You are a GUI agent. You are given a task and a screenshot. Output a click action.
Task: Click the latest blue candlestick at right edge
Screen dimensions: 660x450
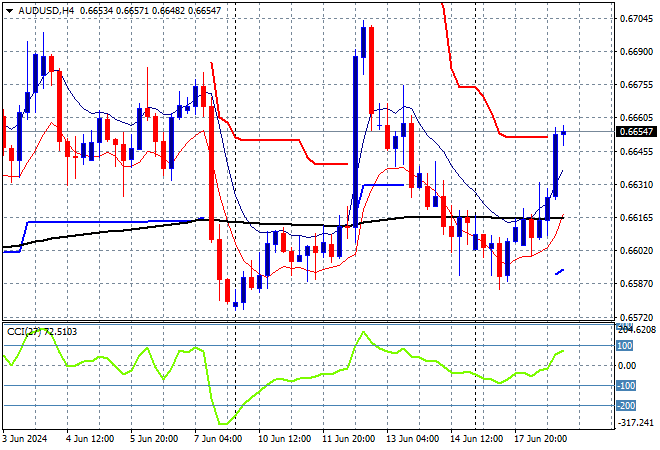(564, 133)
